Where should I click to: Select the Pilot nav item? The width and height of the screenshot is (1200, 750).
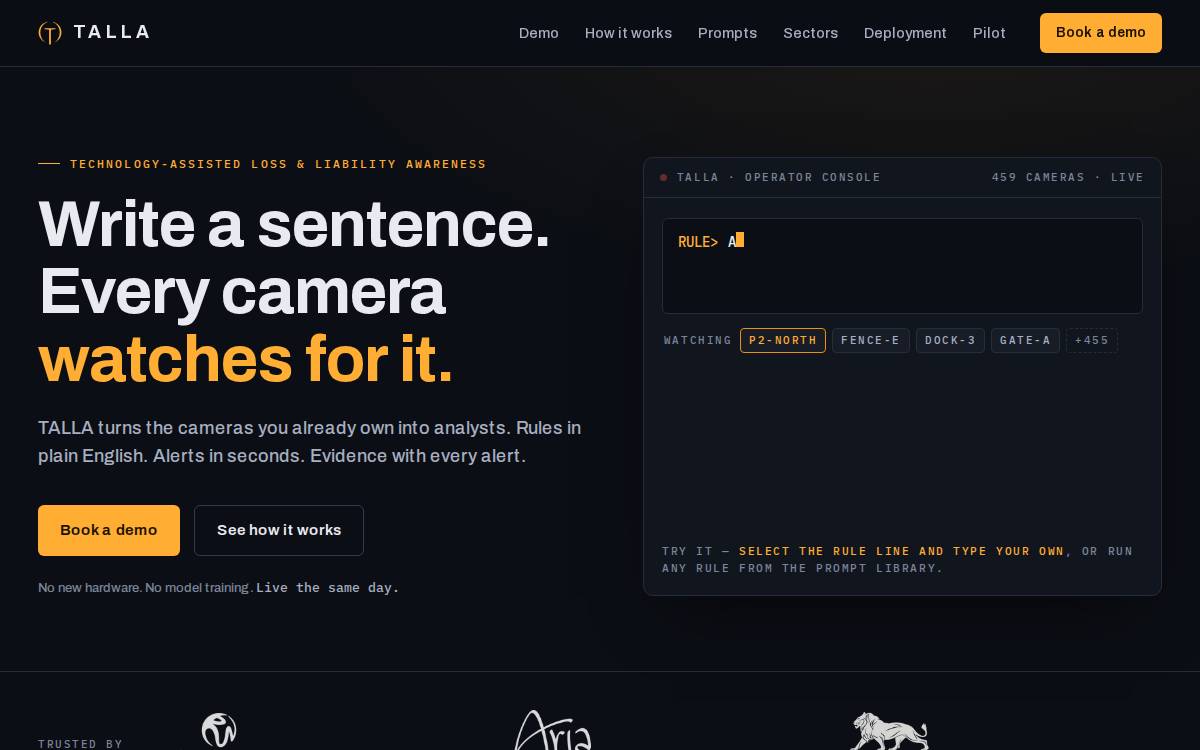[989, 33]
